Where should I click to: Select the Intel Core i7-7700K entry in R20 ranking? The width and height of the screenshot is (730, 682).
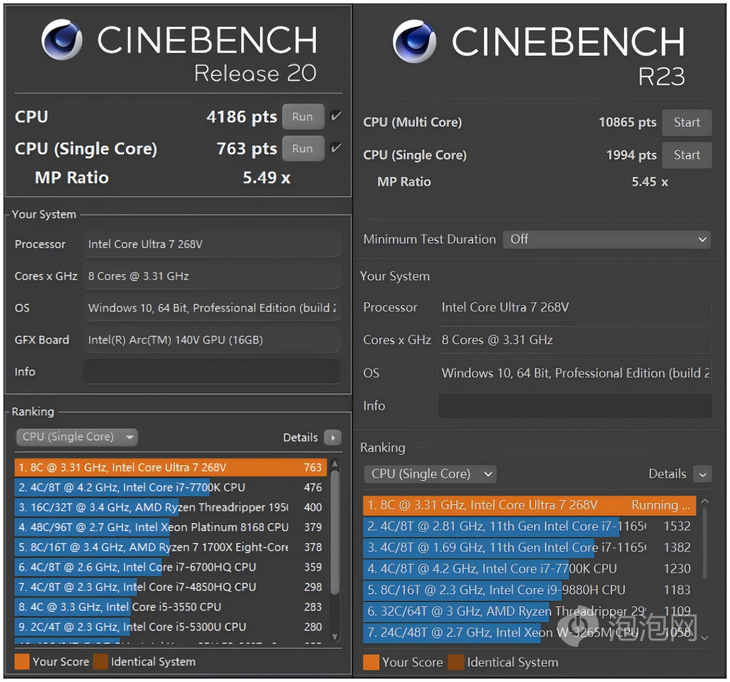click(170, 488)
